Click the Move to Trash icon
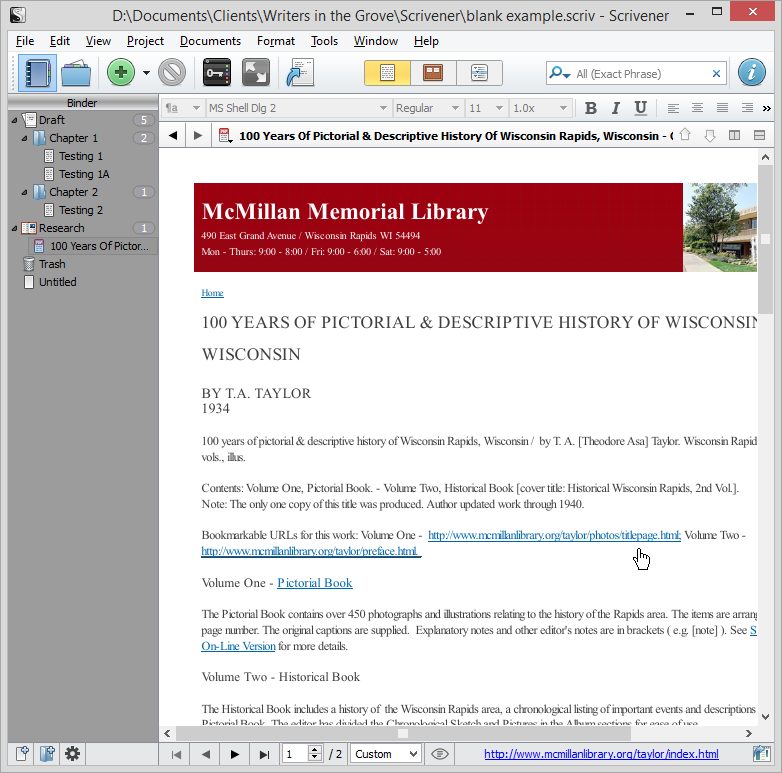Viewport: 782px width, 773px height. pos(172,72)
